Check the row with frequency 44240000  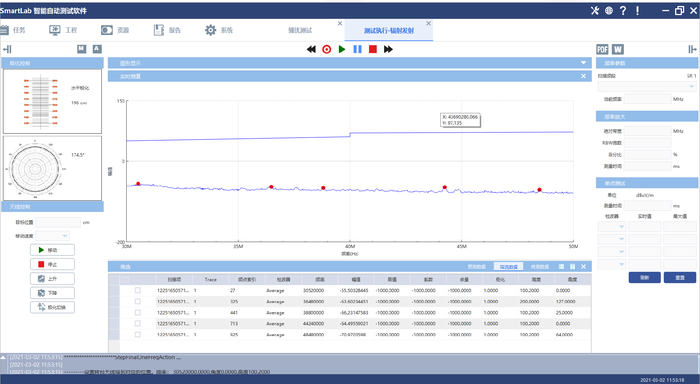pos(138,323)
